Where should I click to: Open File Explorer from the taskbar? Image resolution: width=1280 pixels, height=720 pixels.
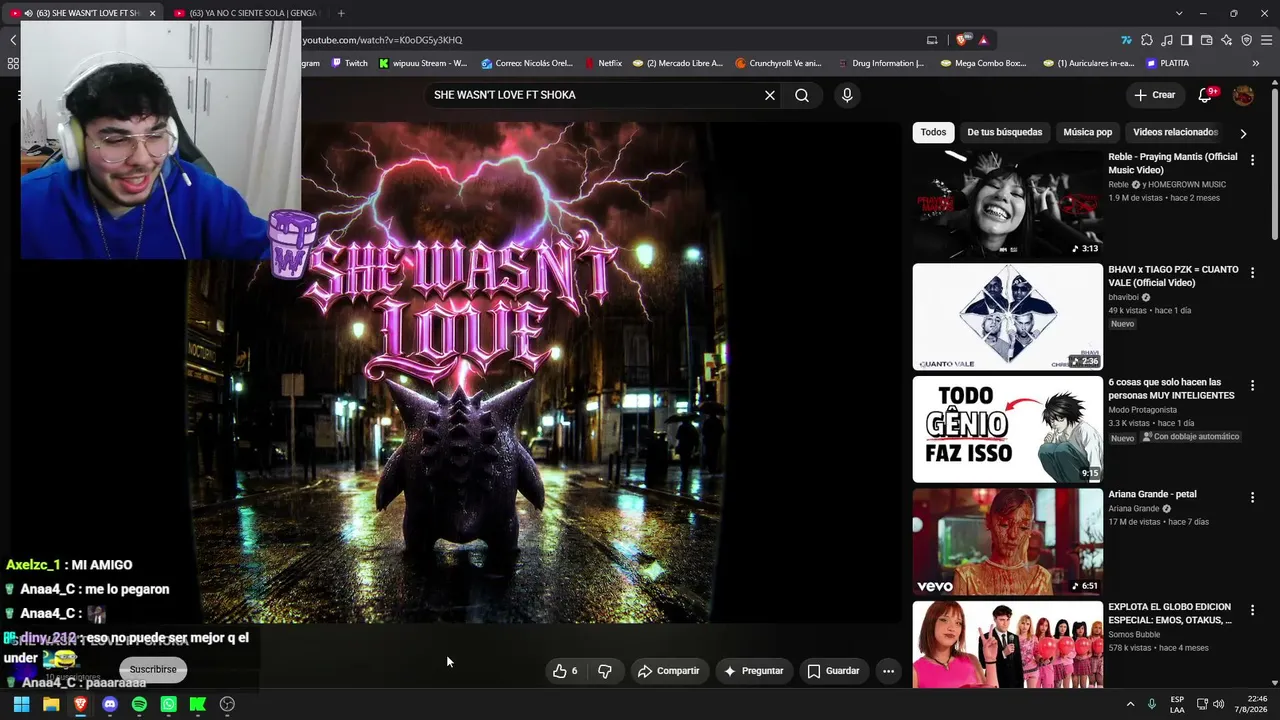pos(51,704)
